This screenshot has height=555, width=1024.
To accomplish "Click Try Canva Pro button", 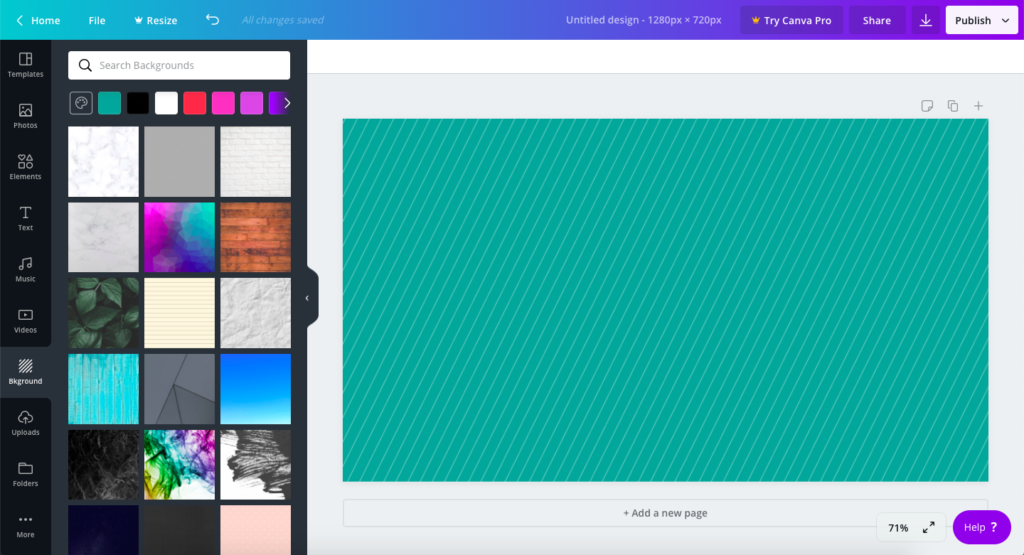I will pos(791,20).
